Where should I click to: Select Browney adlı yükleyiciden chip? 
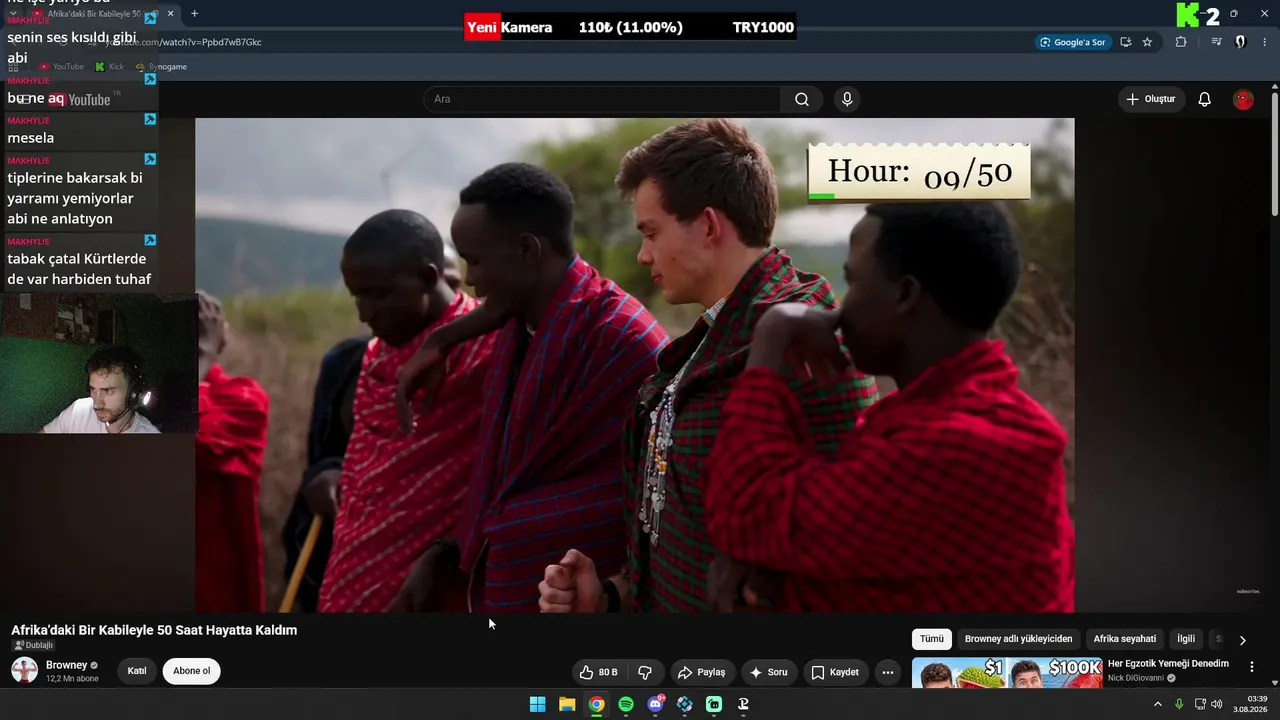[1018, 639]
